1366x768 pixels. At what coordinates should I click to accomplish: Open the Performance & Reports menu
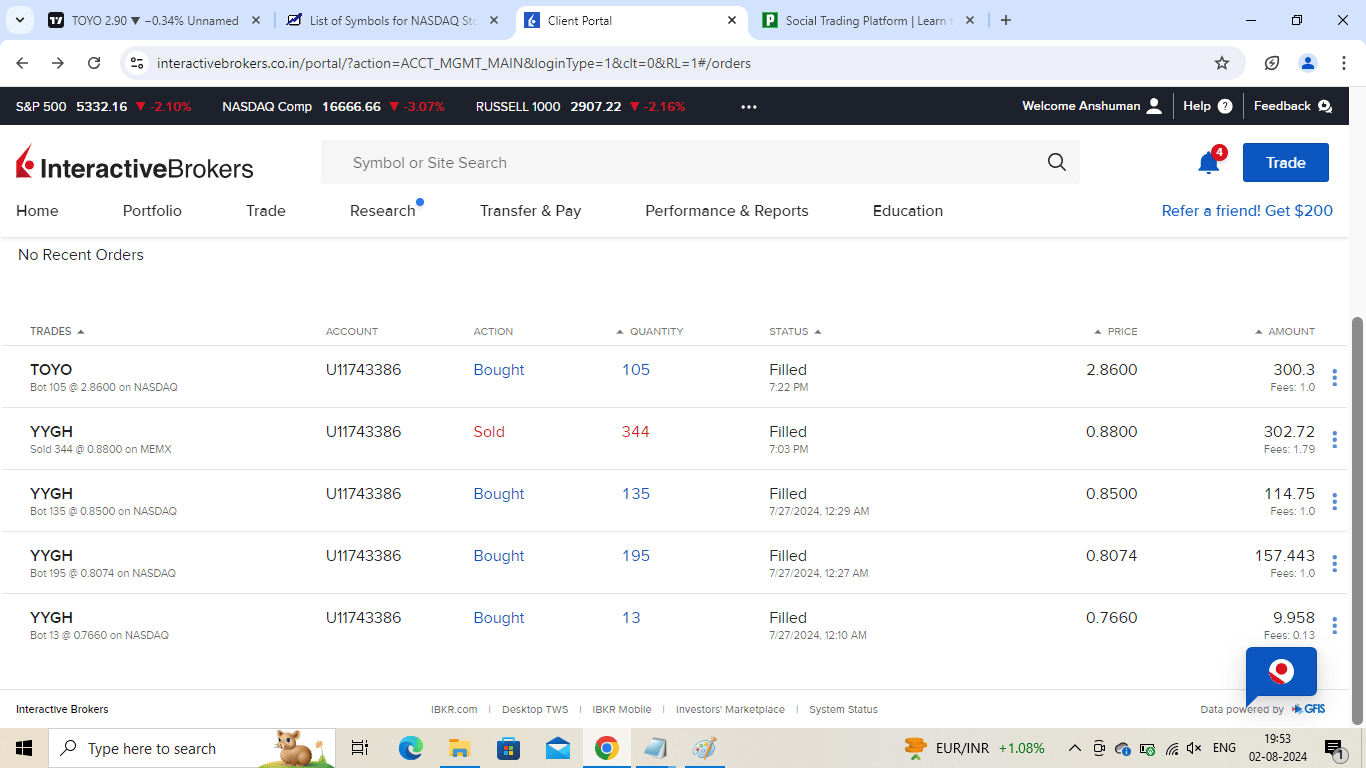727,211
